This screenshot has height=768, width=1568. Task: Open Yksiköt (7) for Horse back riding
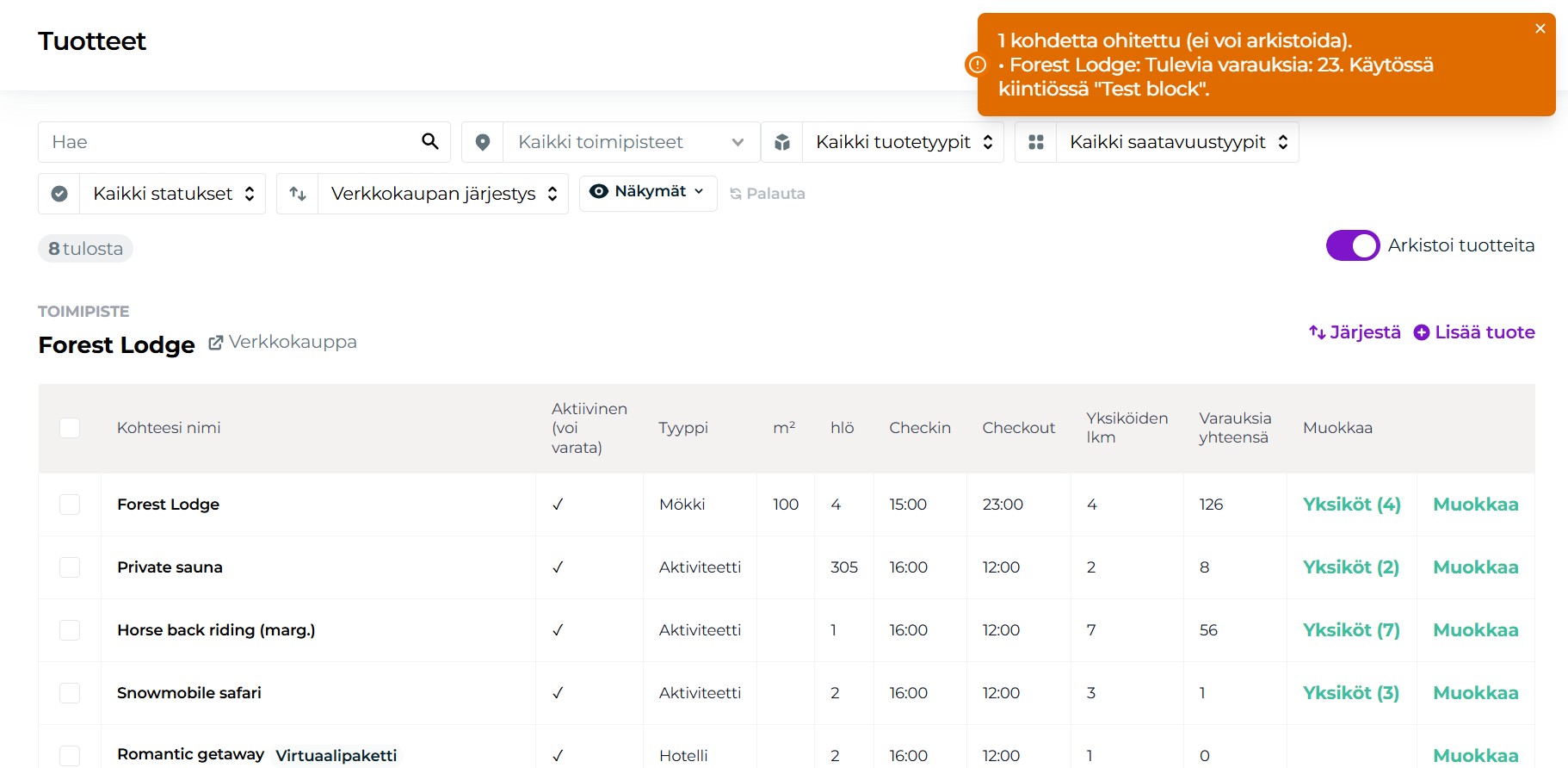coord(1351,630)
